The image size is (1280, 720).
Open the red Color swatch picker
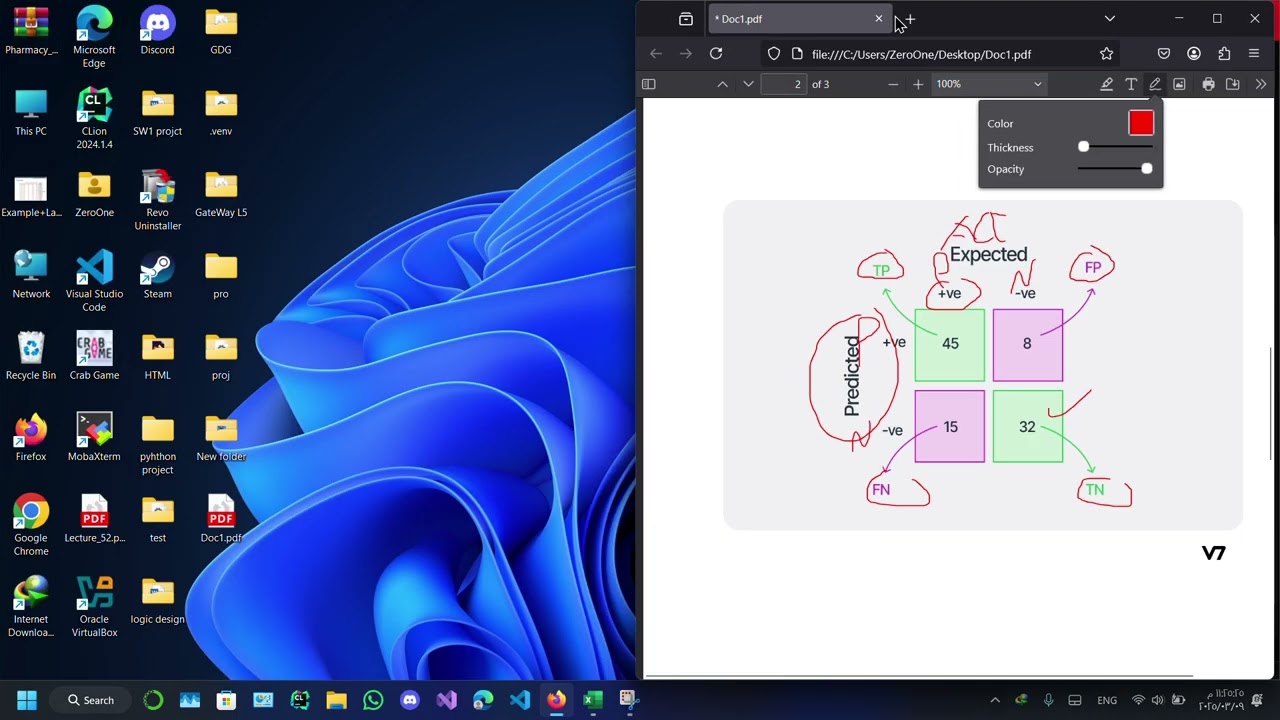1141,123
